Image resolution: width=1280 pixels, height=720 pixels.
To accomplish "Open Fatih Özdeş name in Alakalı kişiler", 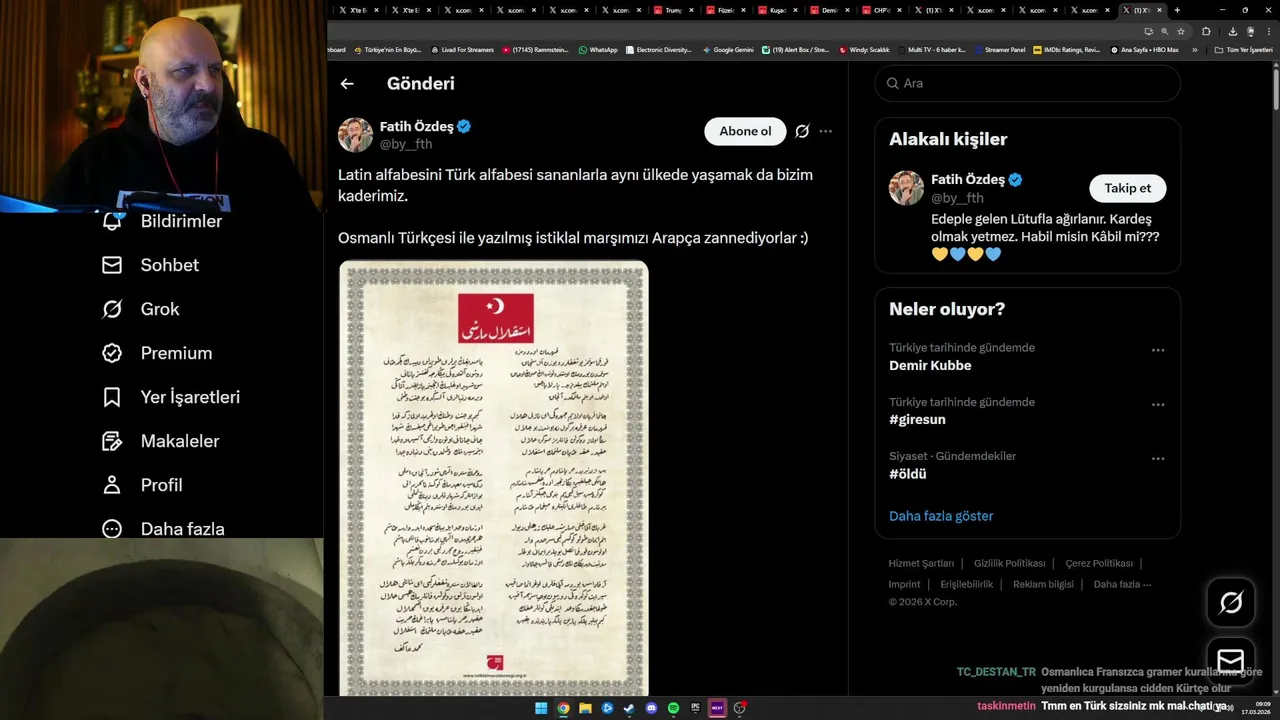I will click(x=967, y=179).
